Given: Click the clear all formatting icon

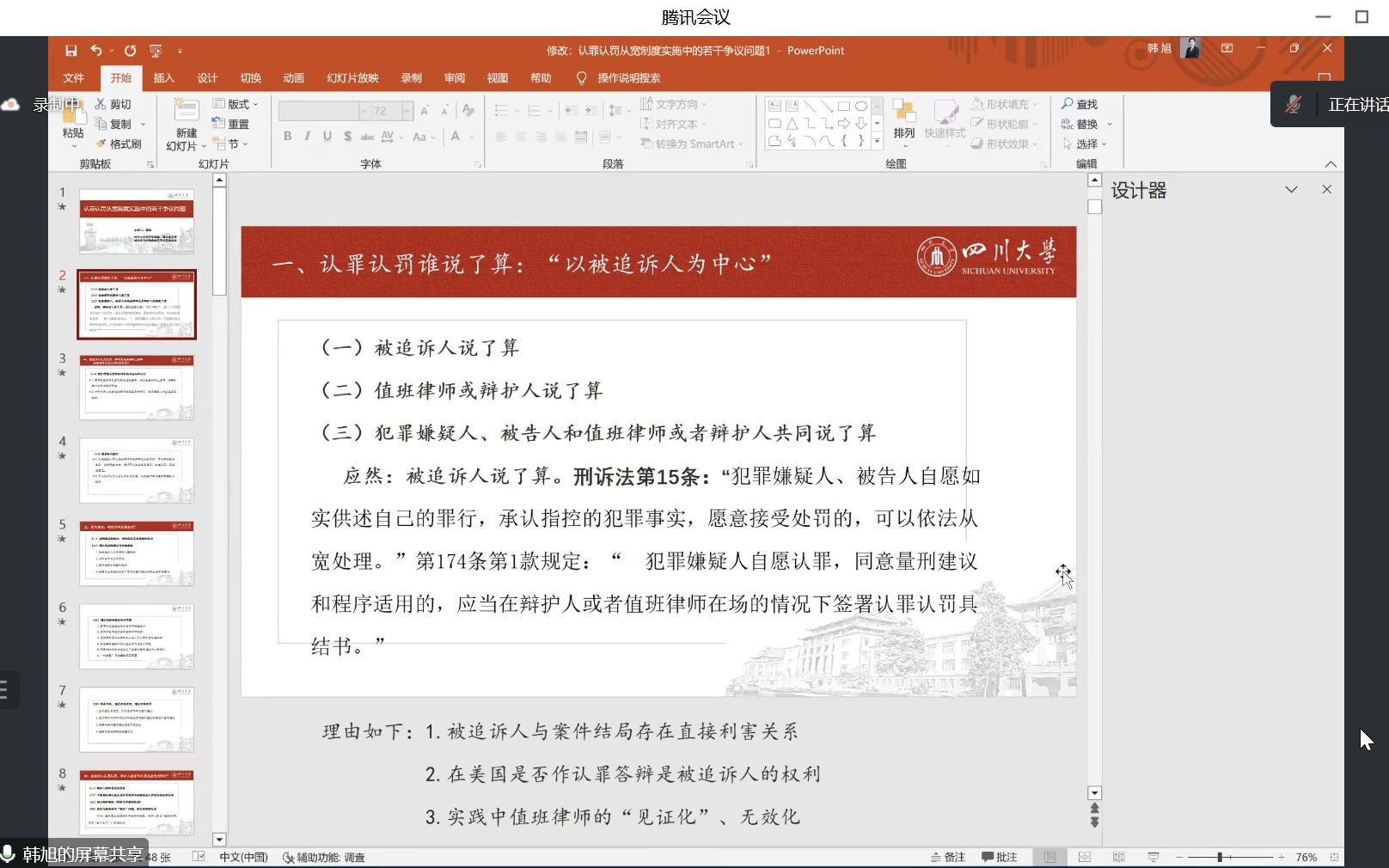Looking at the screenshot, I should point(468,110).
